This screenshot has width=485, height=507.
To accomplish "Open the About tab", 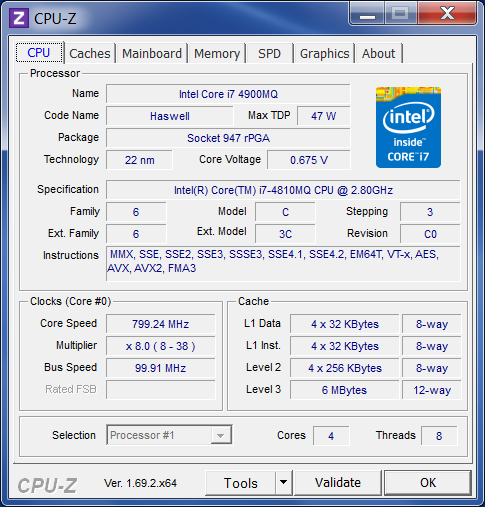I will point(379,53).
